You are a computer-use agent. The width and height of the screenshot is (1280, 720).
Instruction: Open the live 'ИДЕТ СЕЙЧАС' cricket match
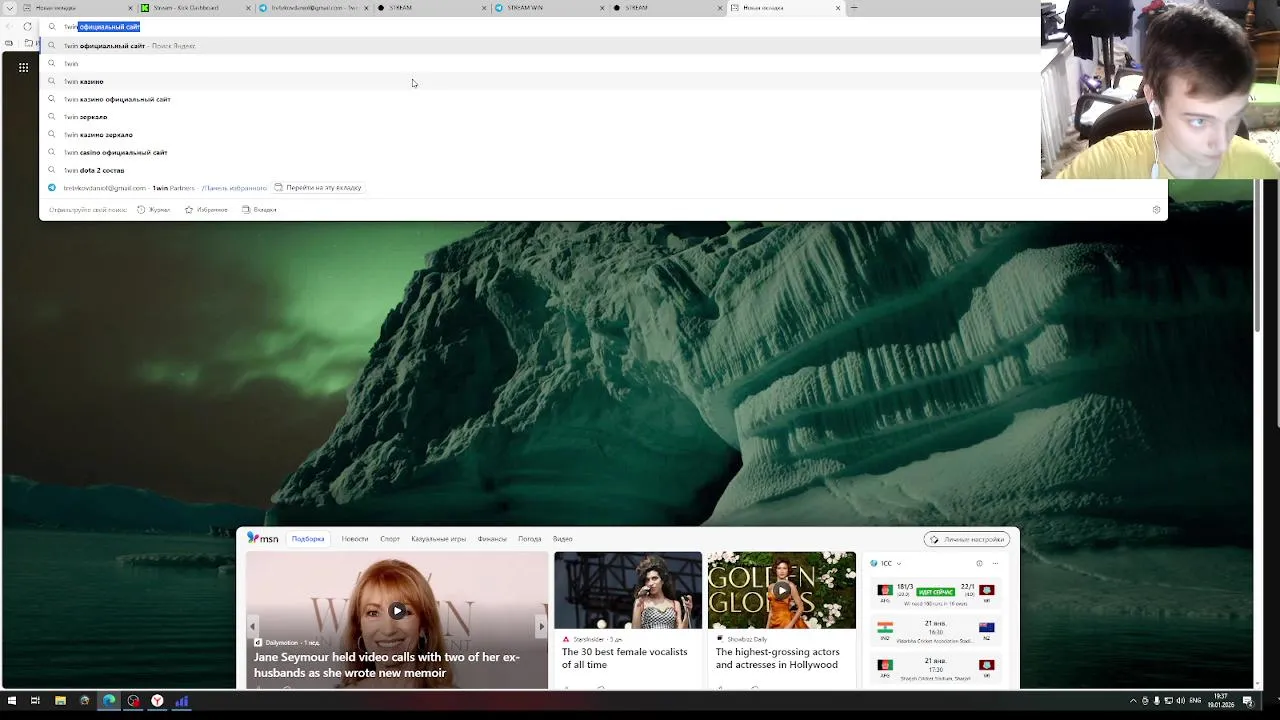click(936, 593)
